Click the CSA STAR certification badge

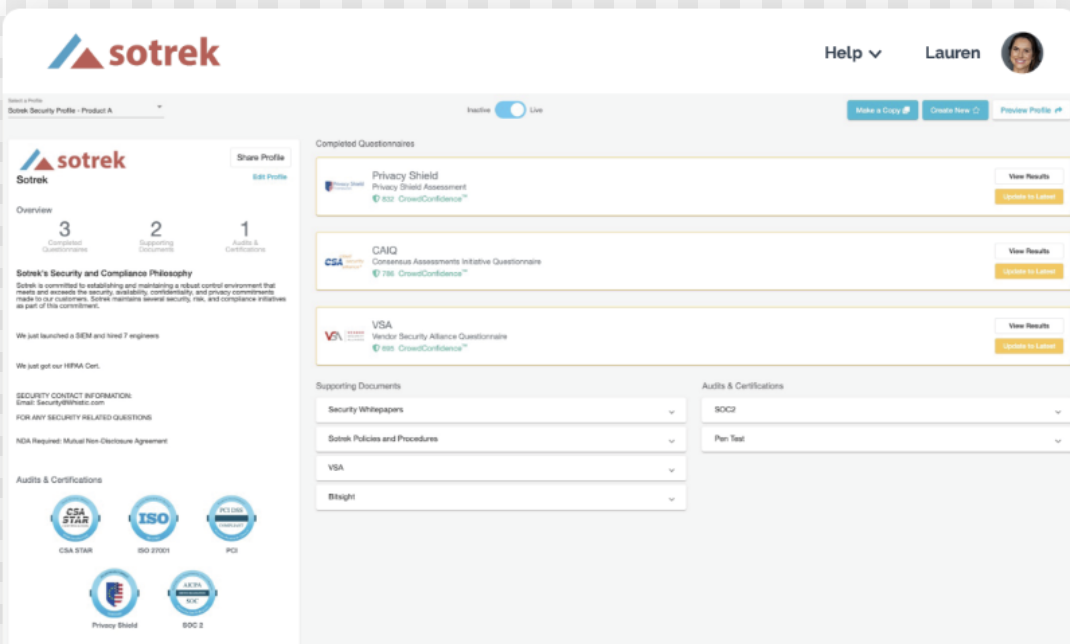tap(75, 519)
